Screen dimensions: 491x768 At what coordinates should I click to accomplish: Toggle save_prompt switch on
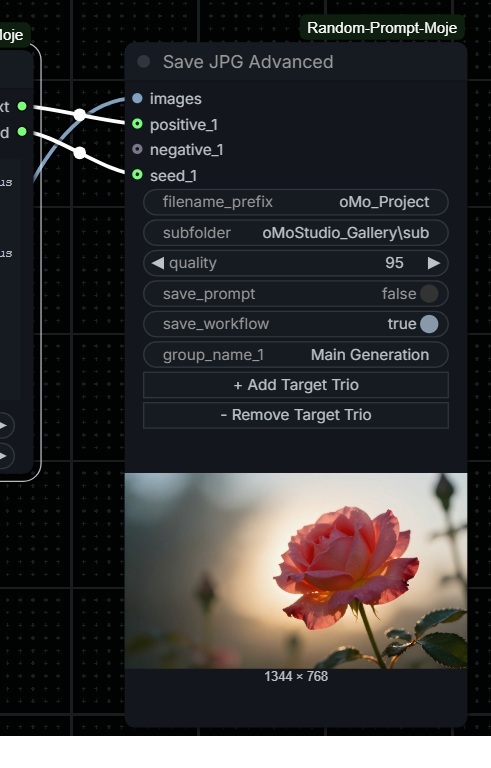(x=429, y=294)
